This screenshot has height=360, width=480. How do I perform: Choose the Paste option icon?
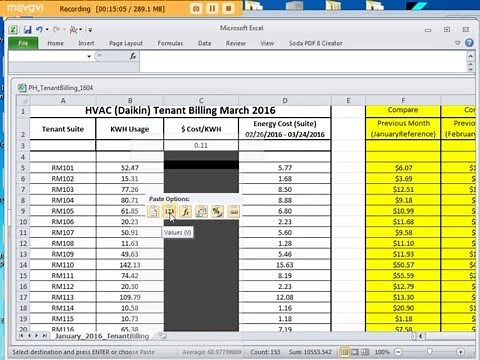click(153, 211)
